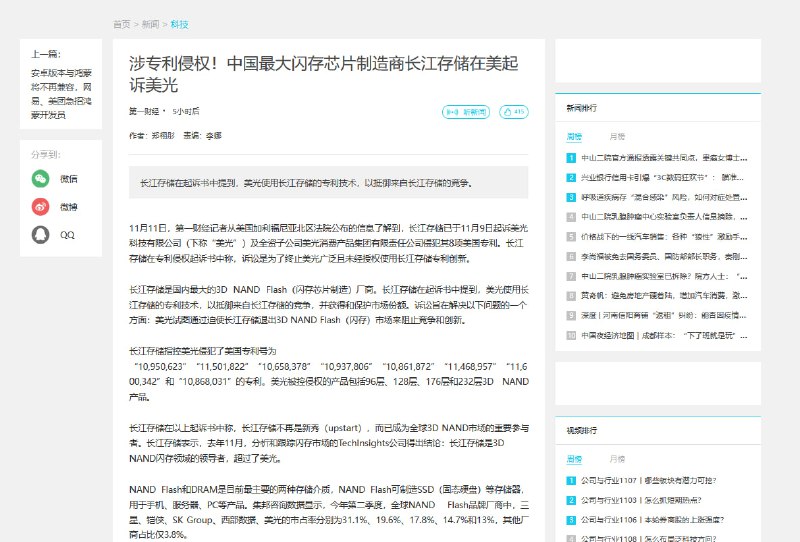Click the 分享到 label
This screenshot has height=542, width=800.
(45, 155)
